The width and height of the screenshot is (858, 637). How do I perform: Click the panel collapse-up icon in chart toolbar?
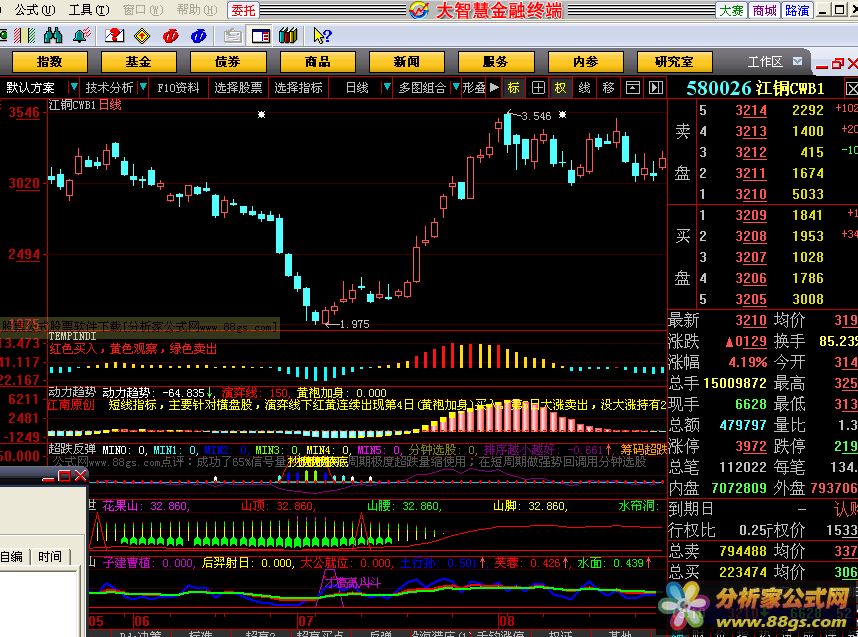tap(633, 88)
